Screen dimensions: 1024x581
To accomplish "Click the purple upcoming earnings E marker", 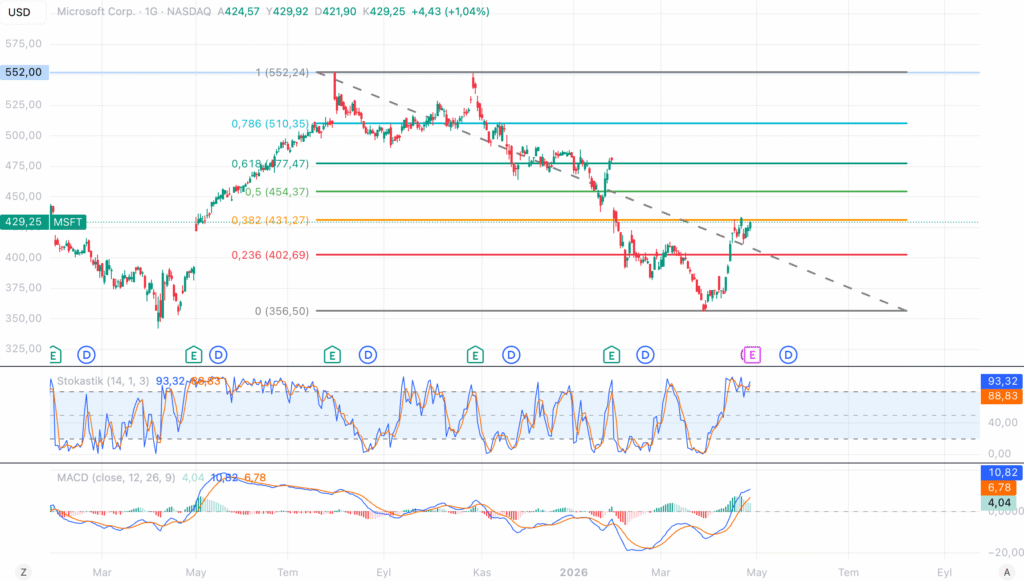I will (x=752, y=354).
